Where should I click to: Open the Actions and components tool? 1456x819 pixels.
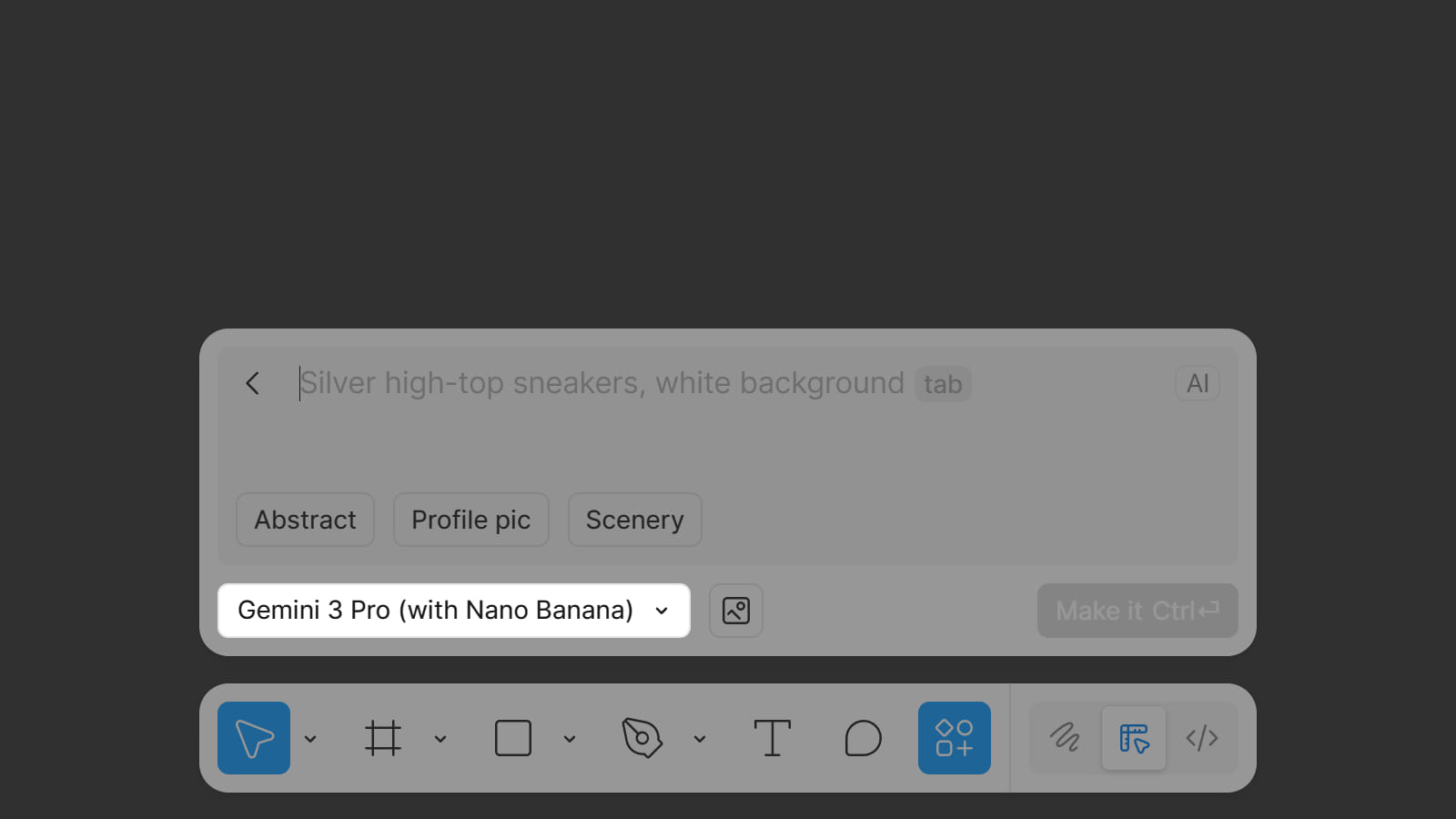(954, 738)
